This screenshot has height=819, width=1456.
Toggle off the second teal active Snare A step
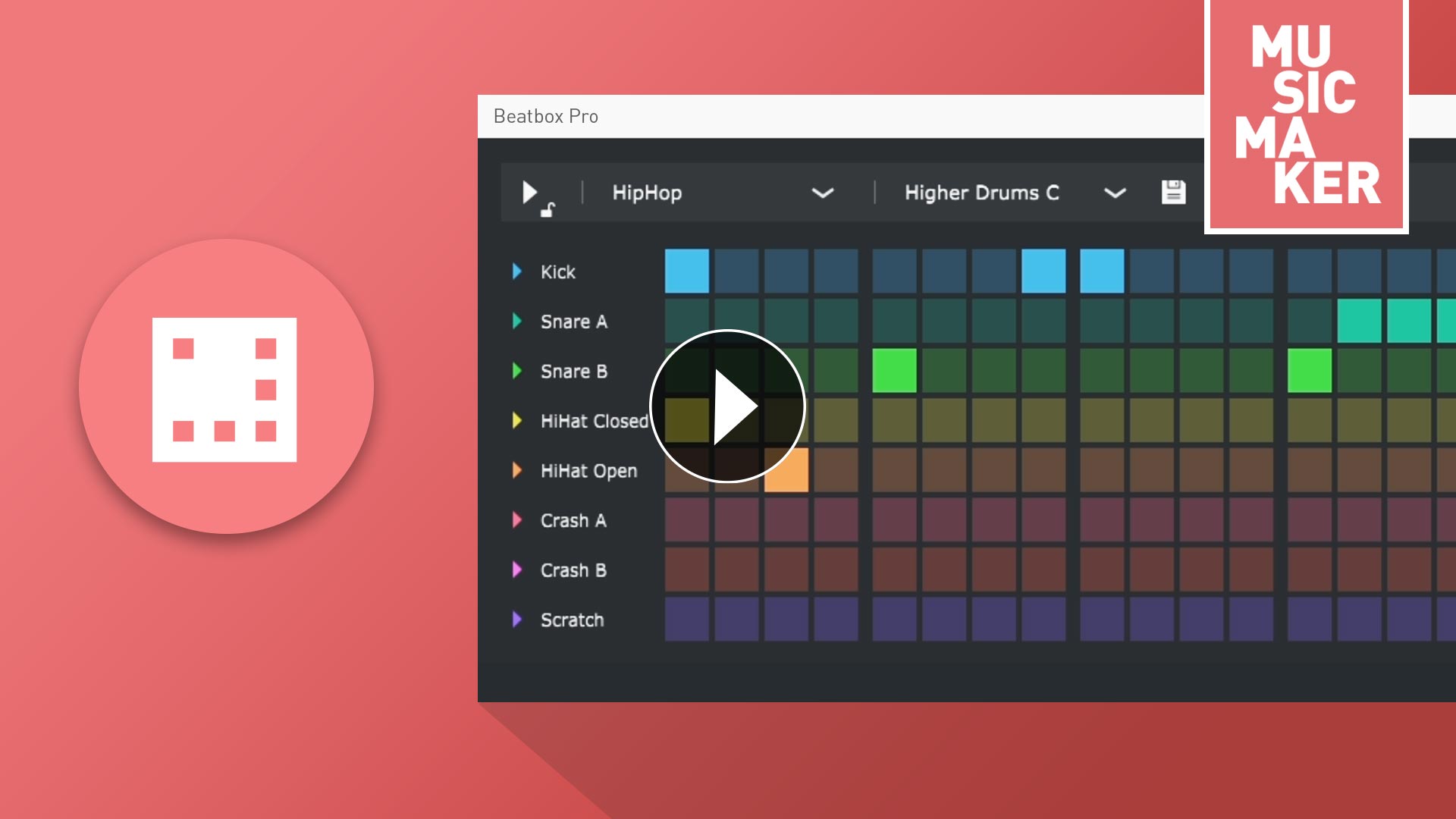tap(1409, 321)
